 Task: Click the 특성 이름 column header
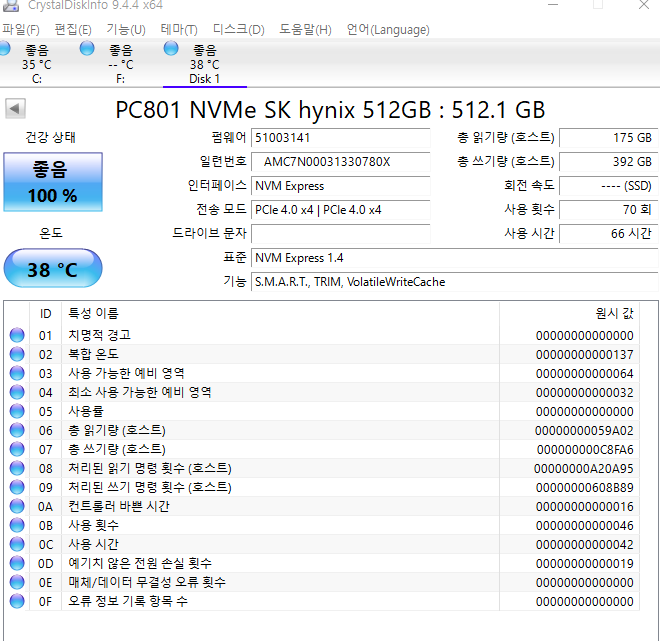coord(280,314)
